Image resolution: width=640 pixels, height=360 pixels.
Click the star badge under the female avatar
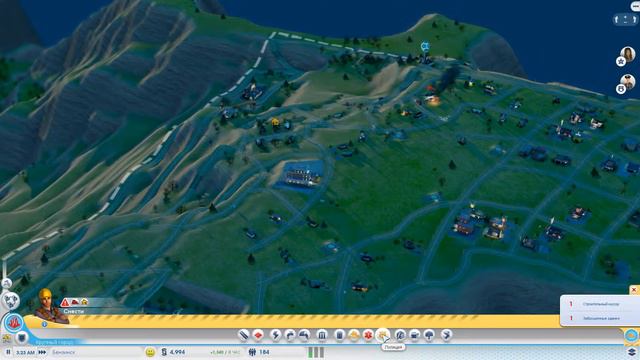tap(621, 62)
